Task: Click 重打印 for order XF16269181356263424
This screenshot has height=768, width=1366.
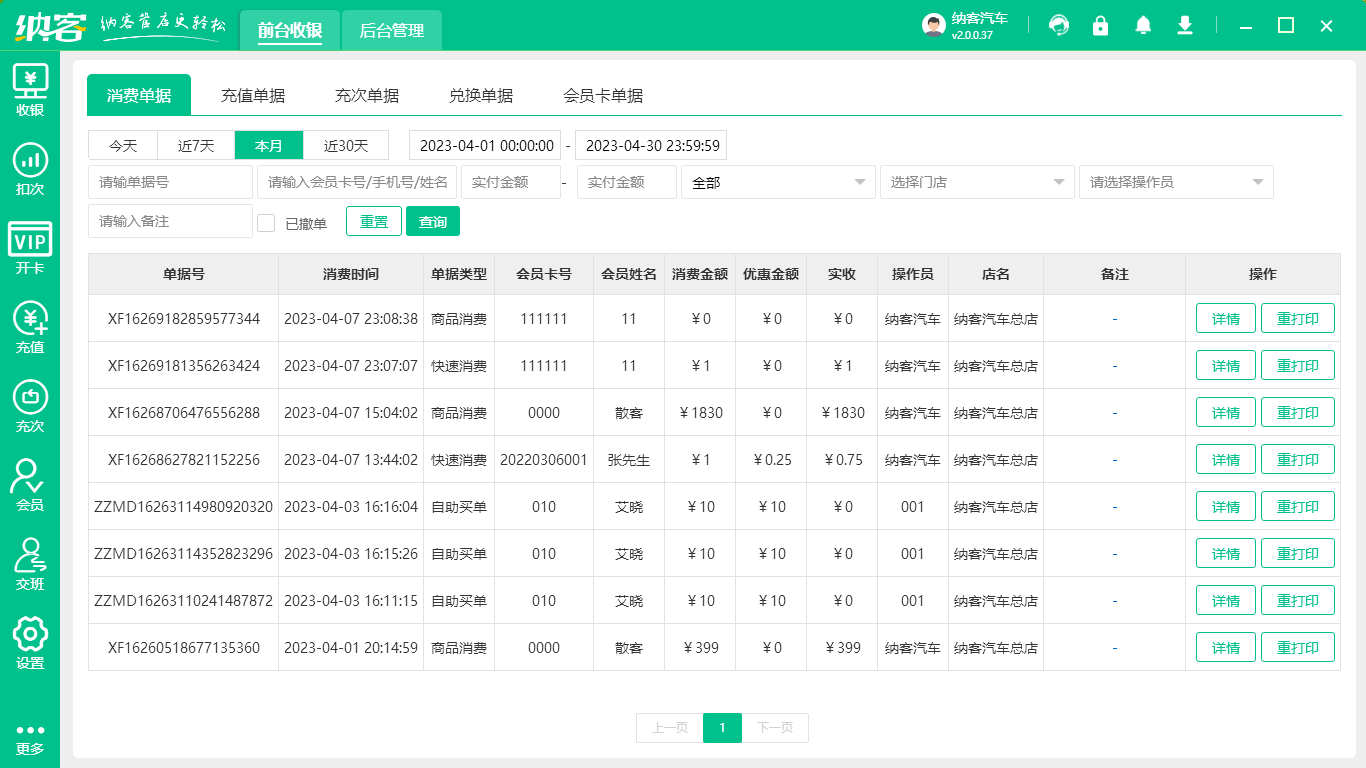Action: 1298,366
